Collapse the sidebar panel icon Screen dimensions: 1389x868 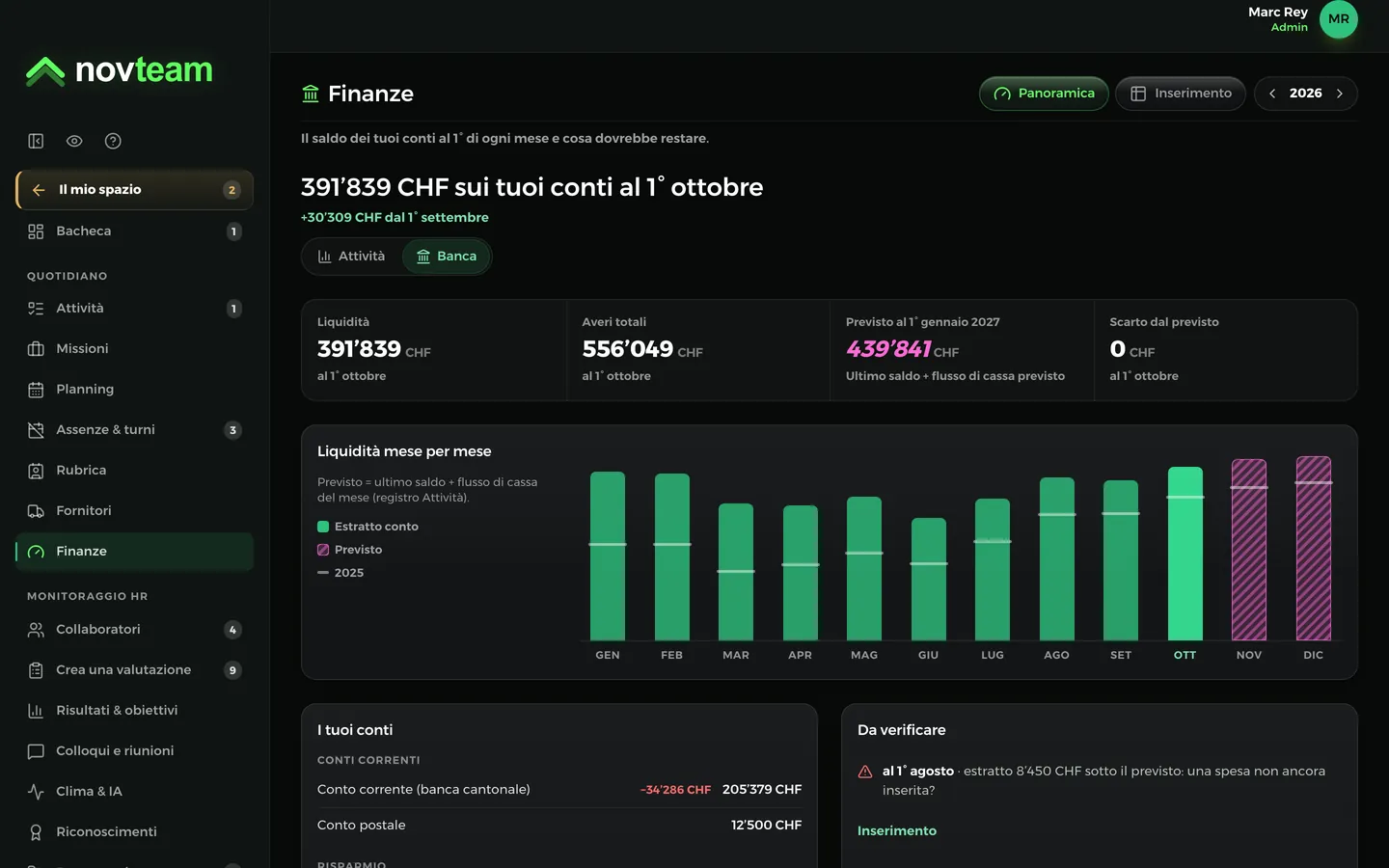(x=36, y=141)
